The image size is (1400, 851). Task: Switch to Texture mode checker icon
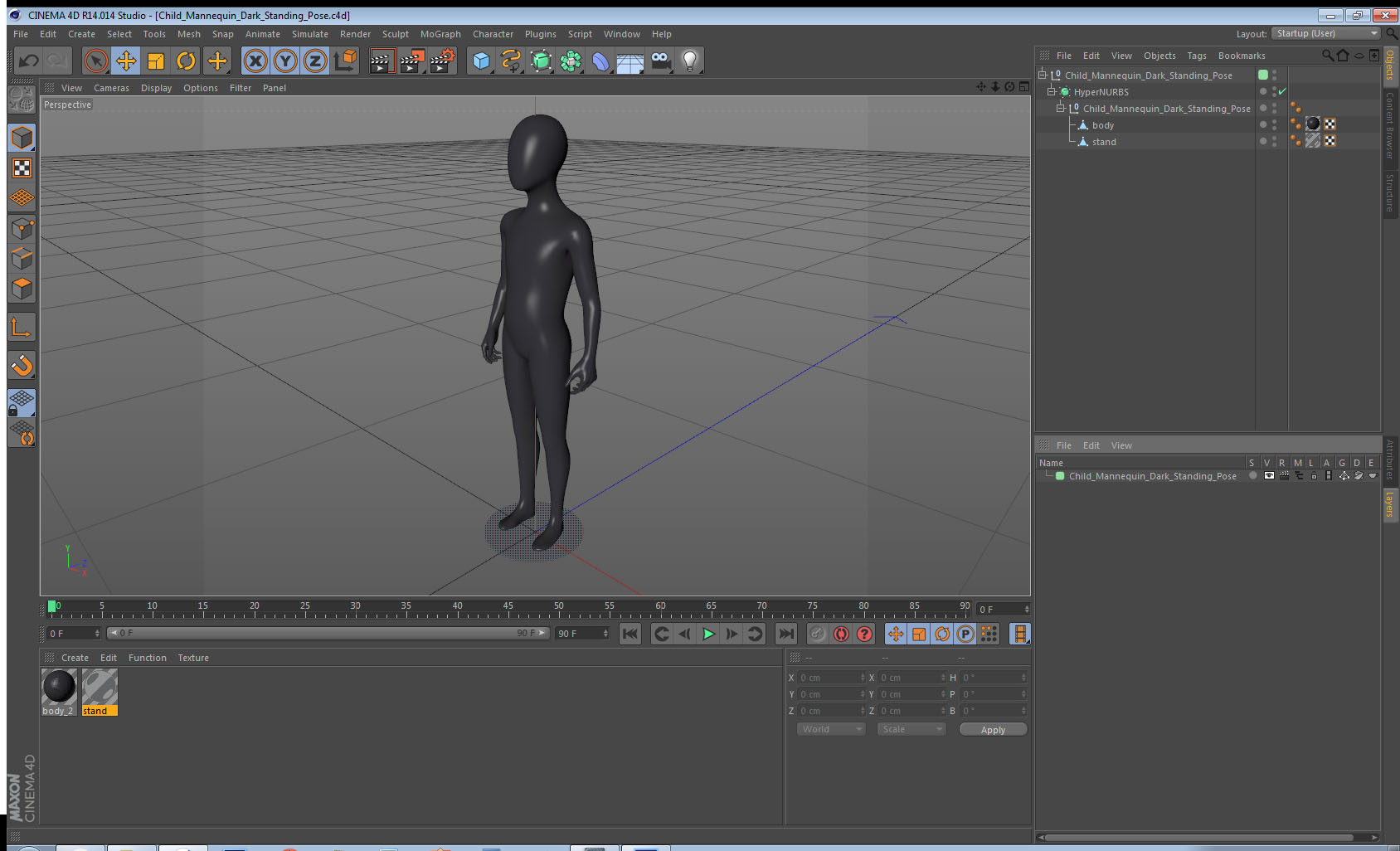22,168
